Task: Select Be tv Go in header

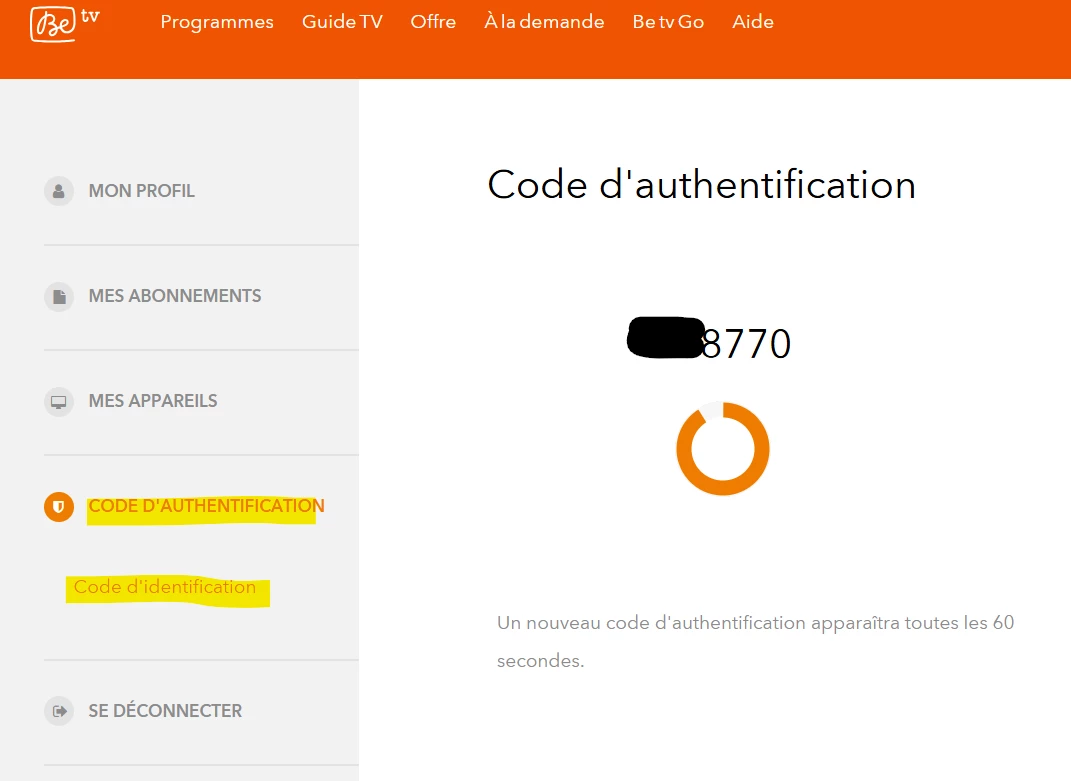Action: click(668, 22)
